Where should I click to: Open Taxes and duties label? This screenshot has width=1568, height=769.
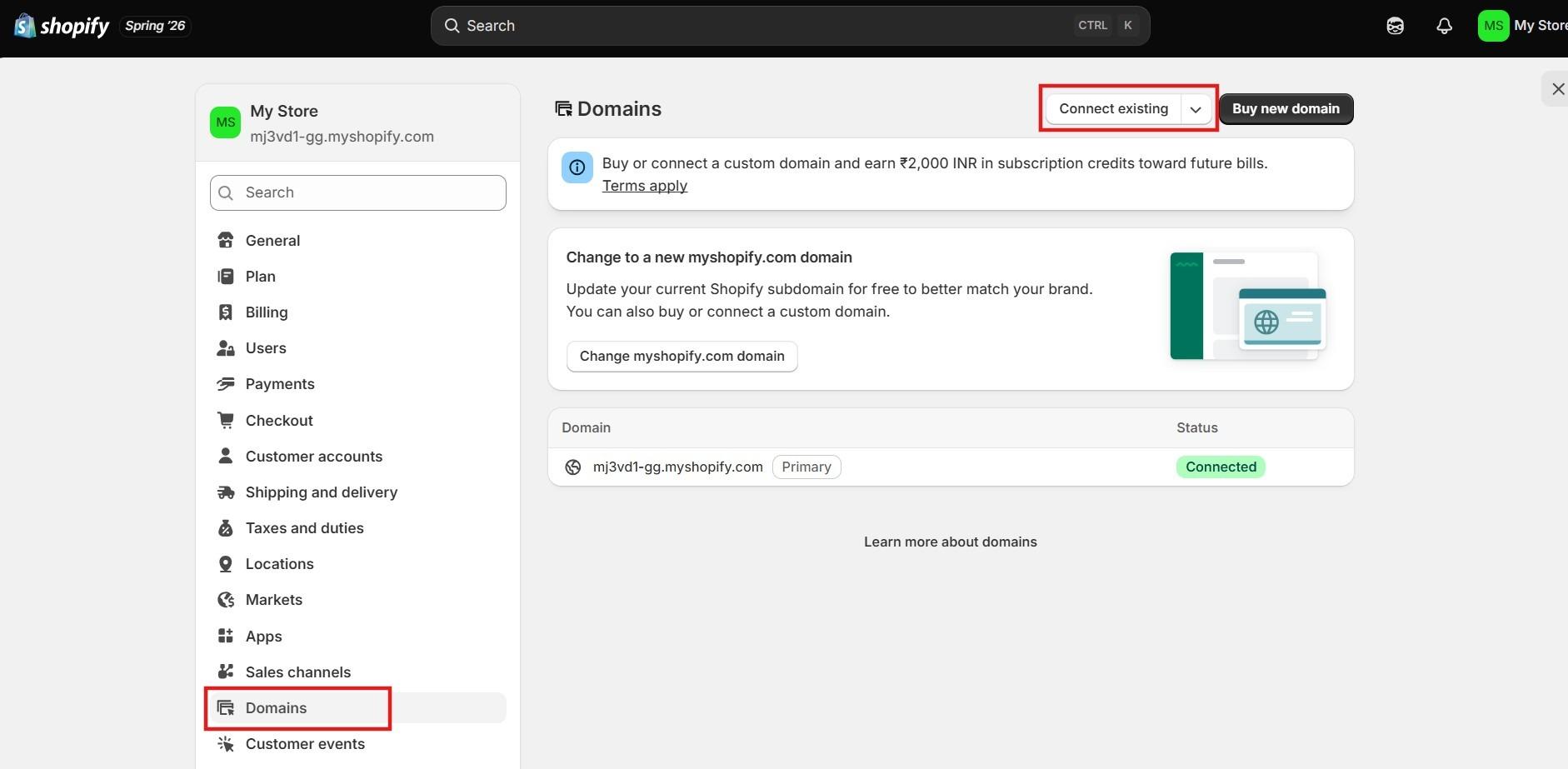[x=305, y=528]
